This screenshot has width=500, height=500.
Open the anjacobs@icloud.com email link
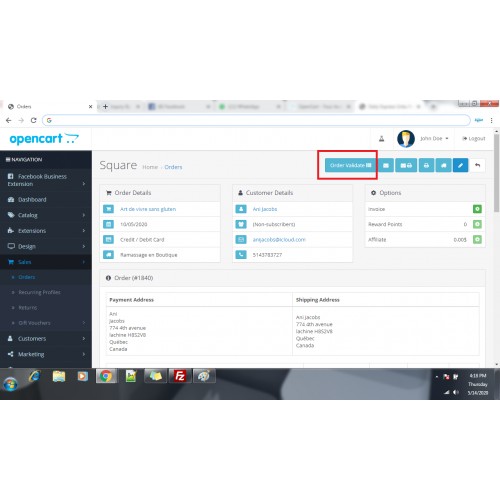[x=279, y=240]
